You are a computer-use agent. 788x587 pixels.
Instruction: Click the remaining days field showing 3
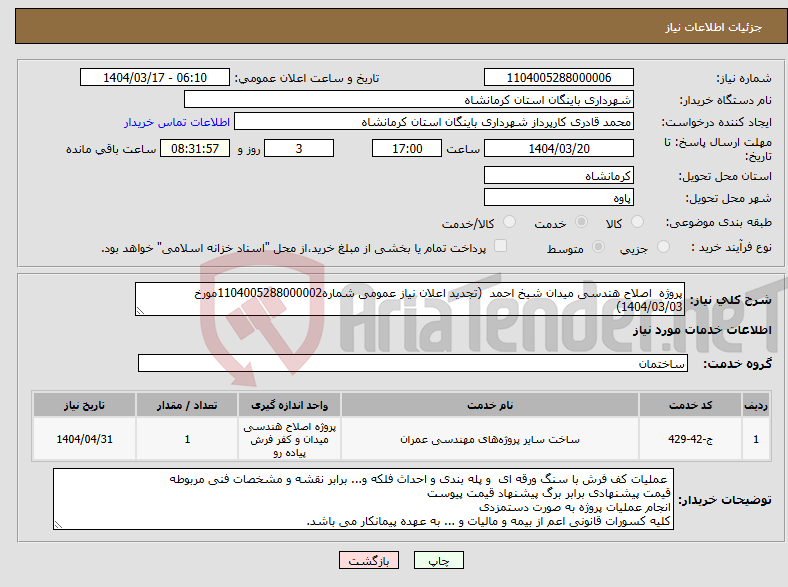pyautogui.click(x=299, y=148)
